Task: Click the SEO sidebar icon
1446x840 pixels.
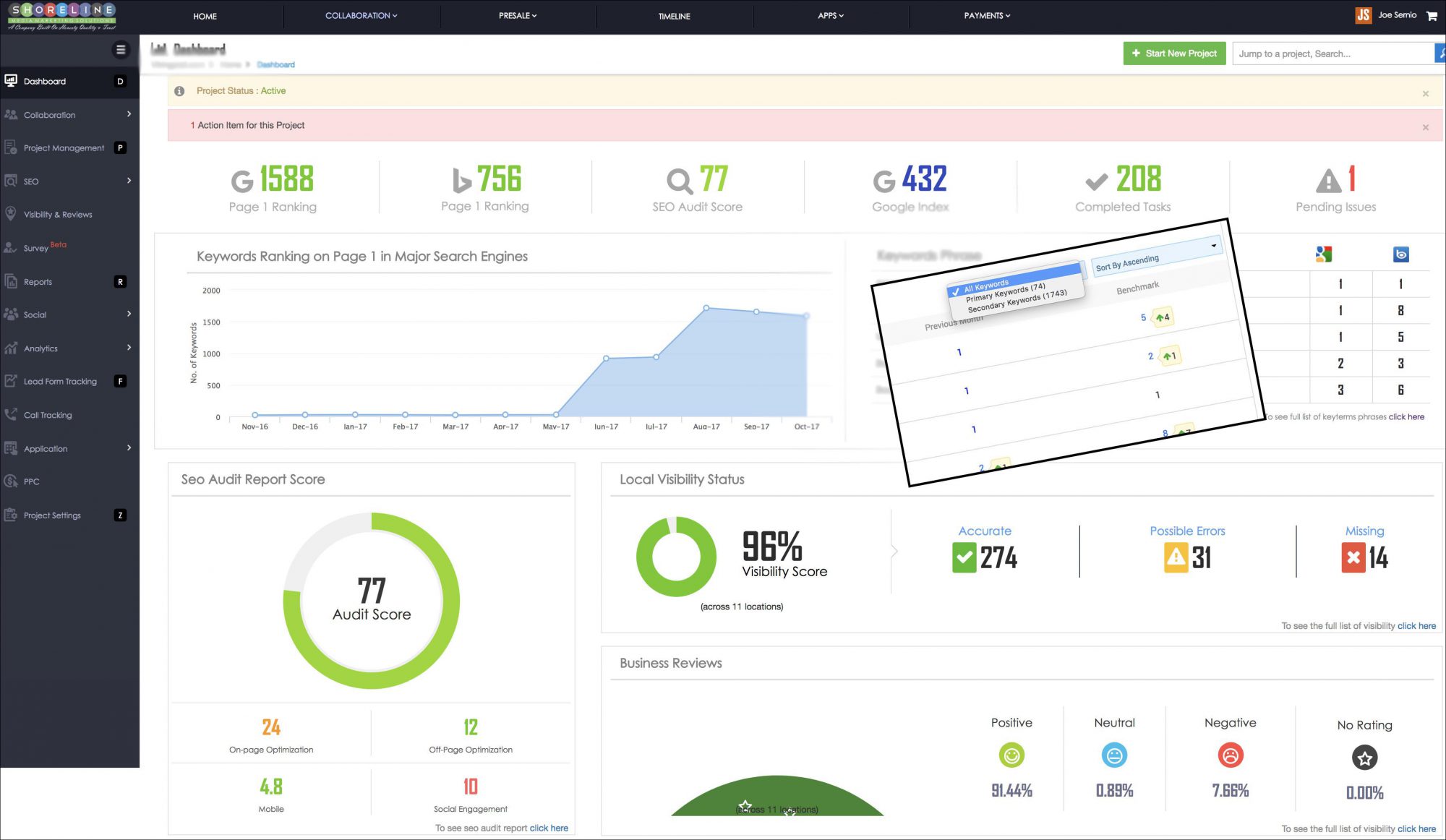Action: tap(11, 181)
